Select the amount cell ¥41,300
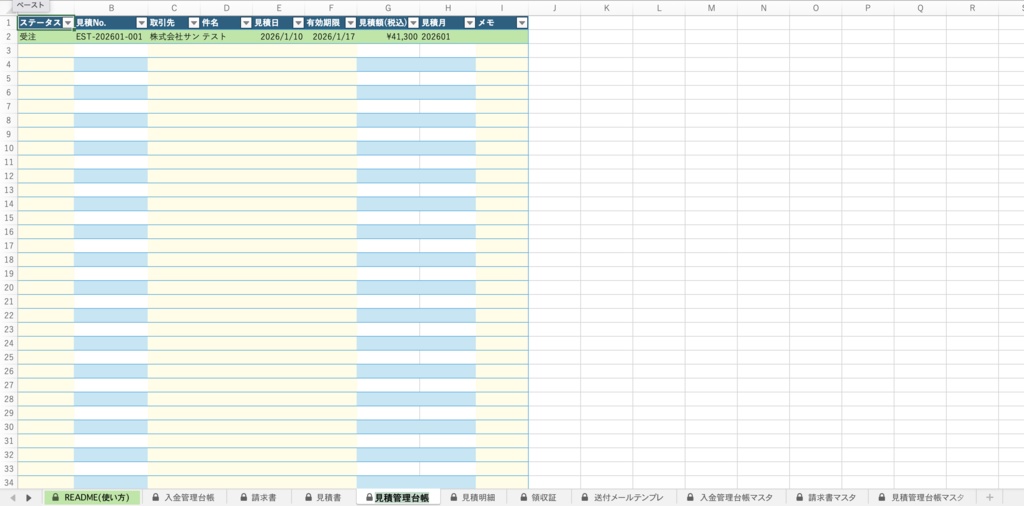This screenshot has height=506, width=1024. coord(388,37)
